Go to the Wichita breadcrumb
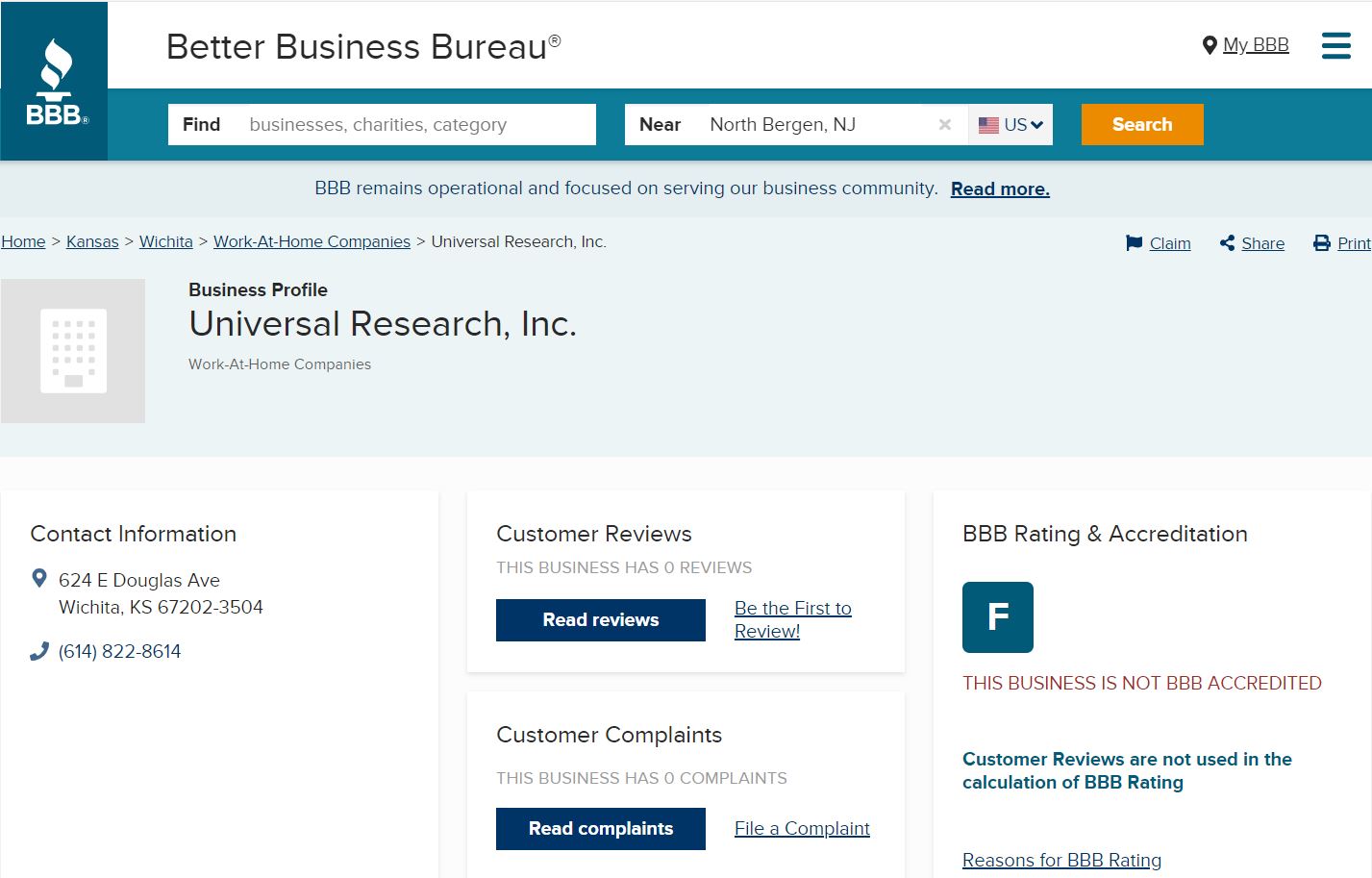Screen dimensions: 1372x878 (166, 242)
